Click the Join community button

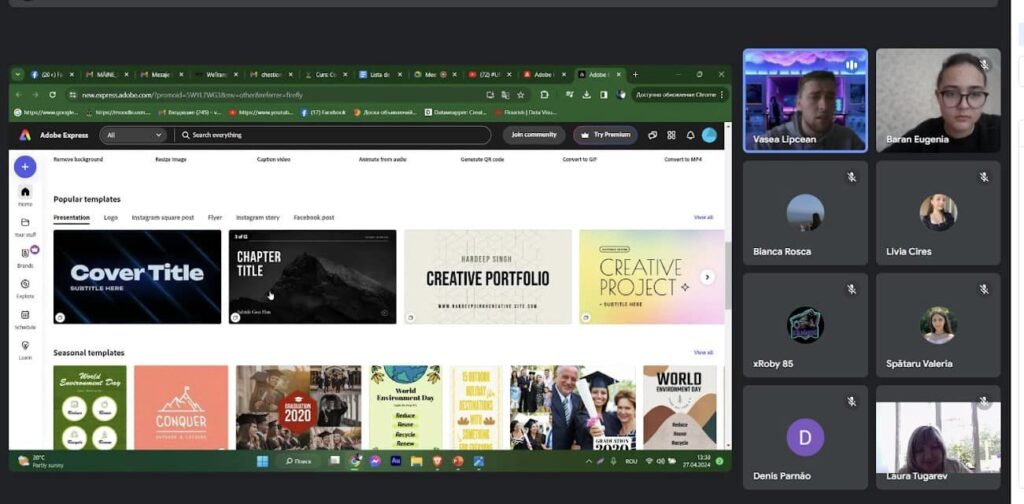coord(533,135)
